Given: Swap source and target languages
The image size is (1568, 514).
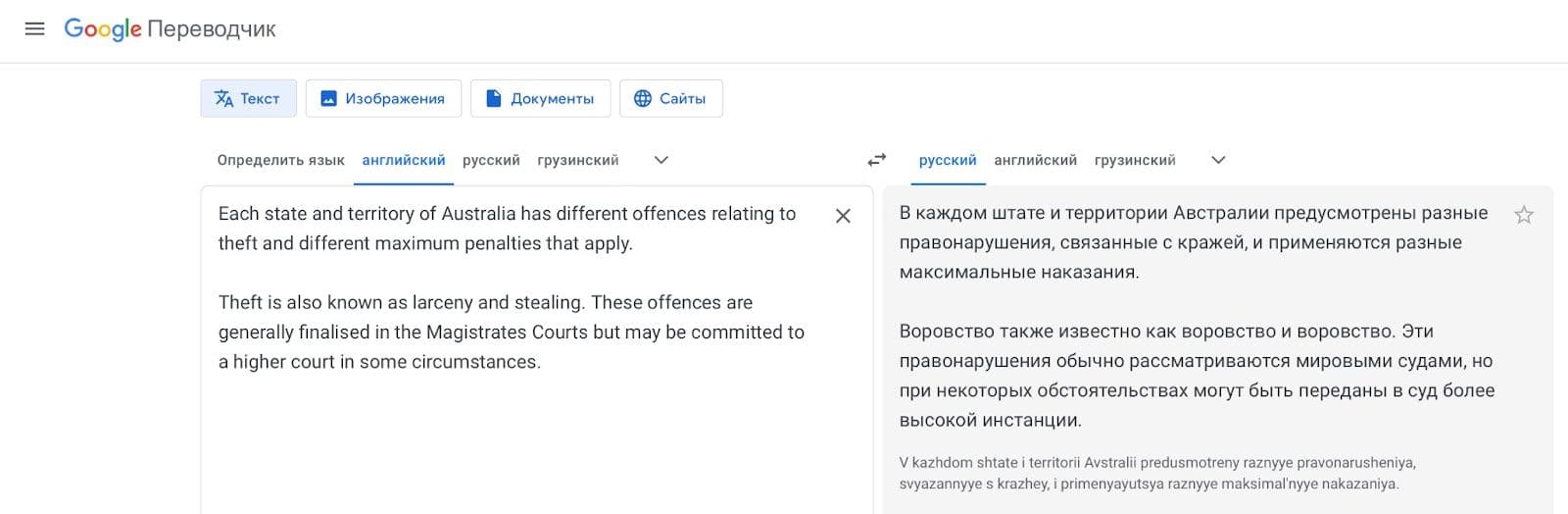Looking at the screenshot, I should click(x=877, y=160).
